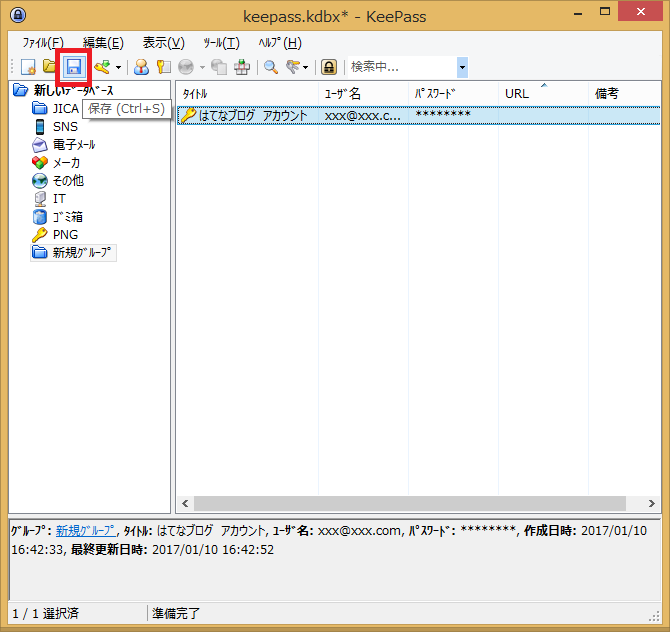Viewport: 670px width, 632px height.
Task: Sort by the ユーザ名 column header
Action: tap(364, 94)
